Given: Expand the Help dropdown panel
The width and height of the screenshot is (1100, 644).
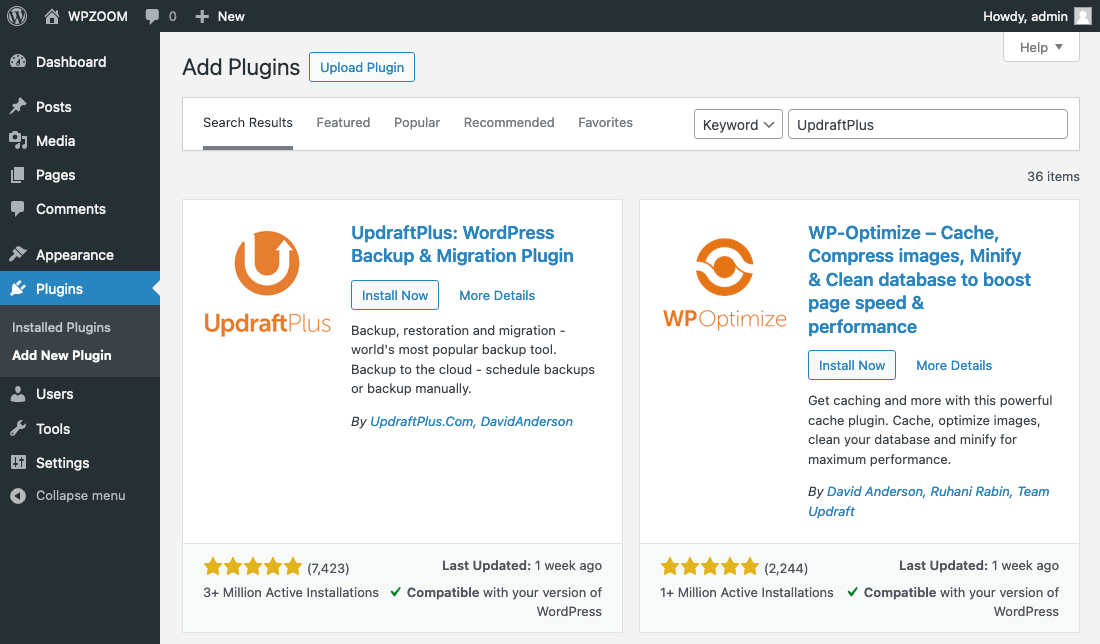Looking at the screenshot, I should [1041, 47].
